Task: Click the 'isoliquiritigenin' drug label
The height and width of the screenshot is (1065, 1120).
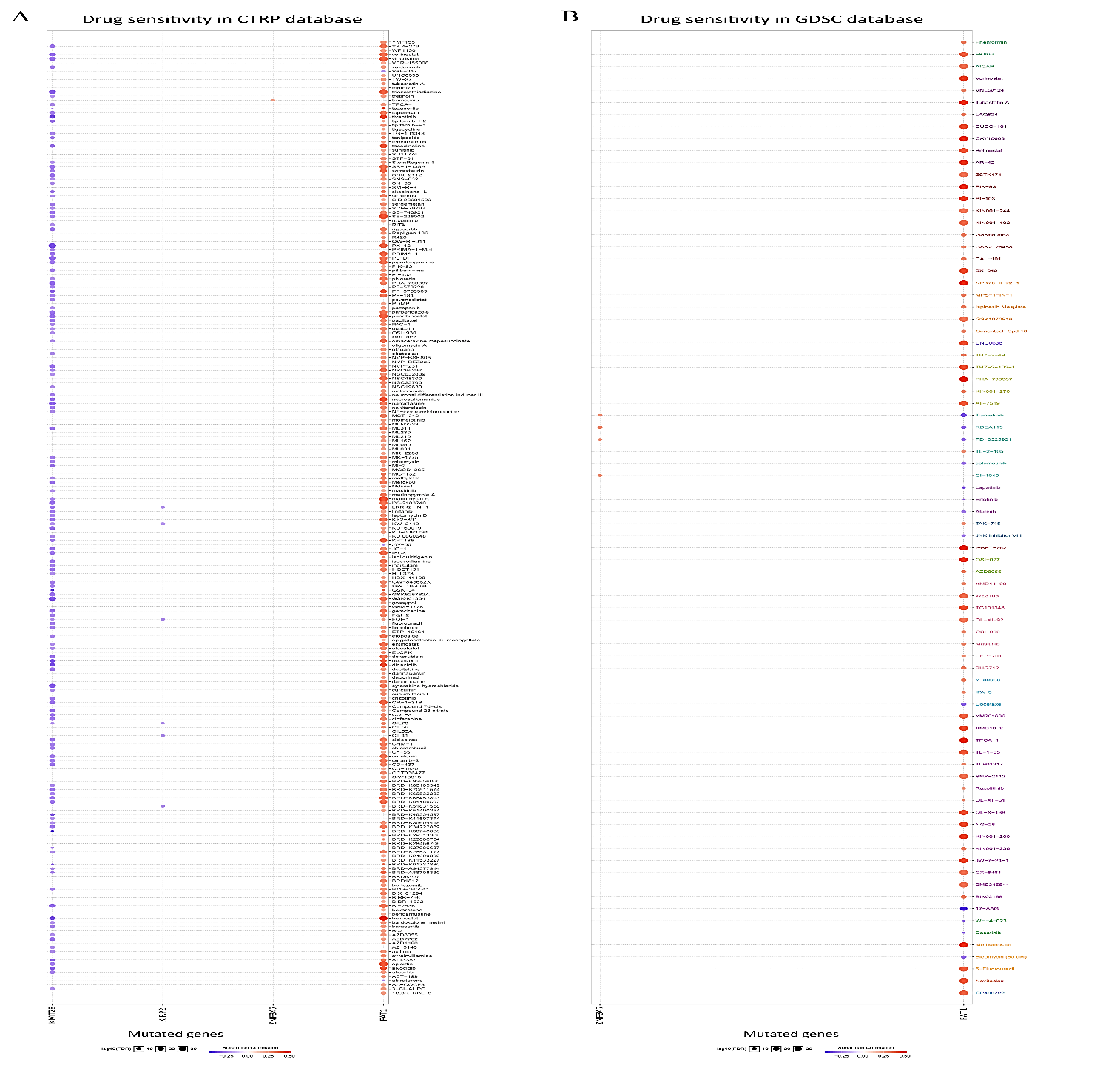Action: pyautogui.click(x=411, y=557)
